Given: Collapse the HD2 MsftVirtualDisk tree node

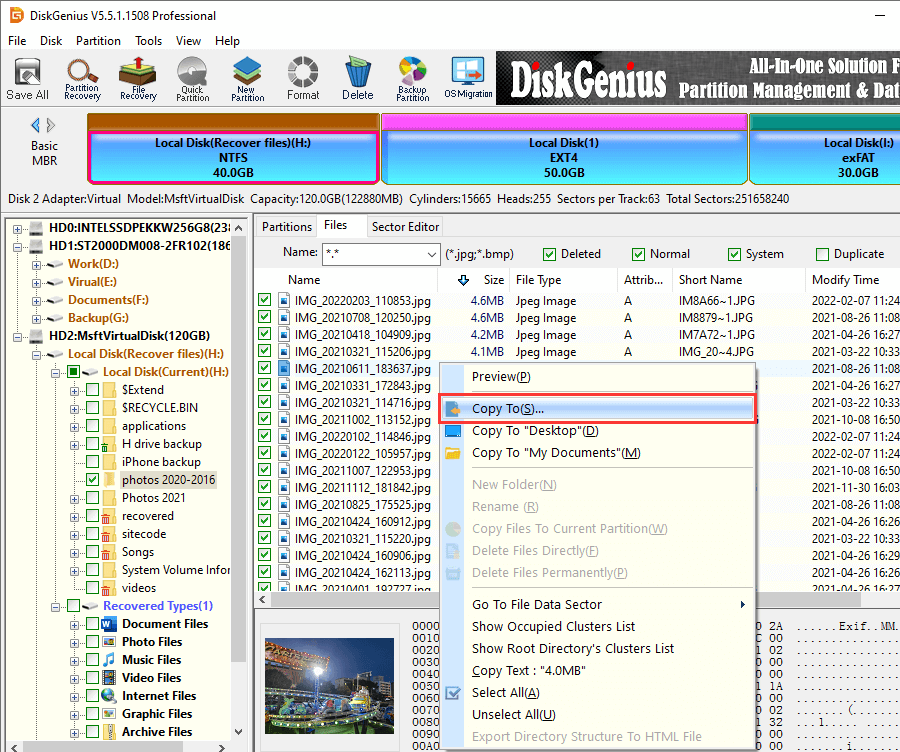Looking at the screenshot, I should click(x=18, y=336).
